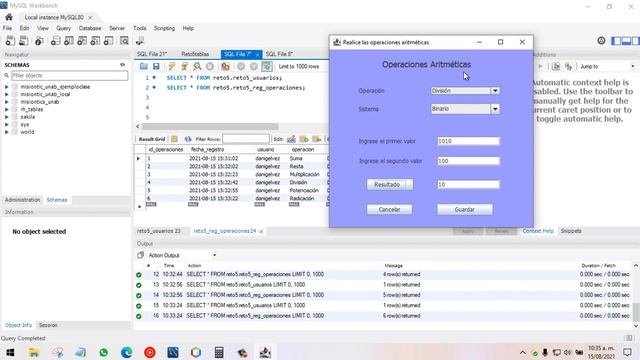Click the result grid form icon
The height and width of the screenshot is (360, 640).
174,139
